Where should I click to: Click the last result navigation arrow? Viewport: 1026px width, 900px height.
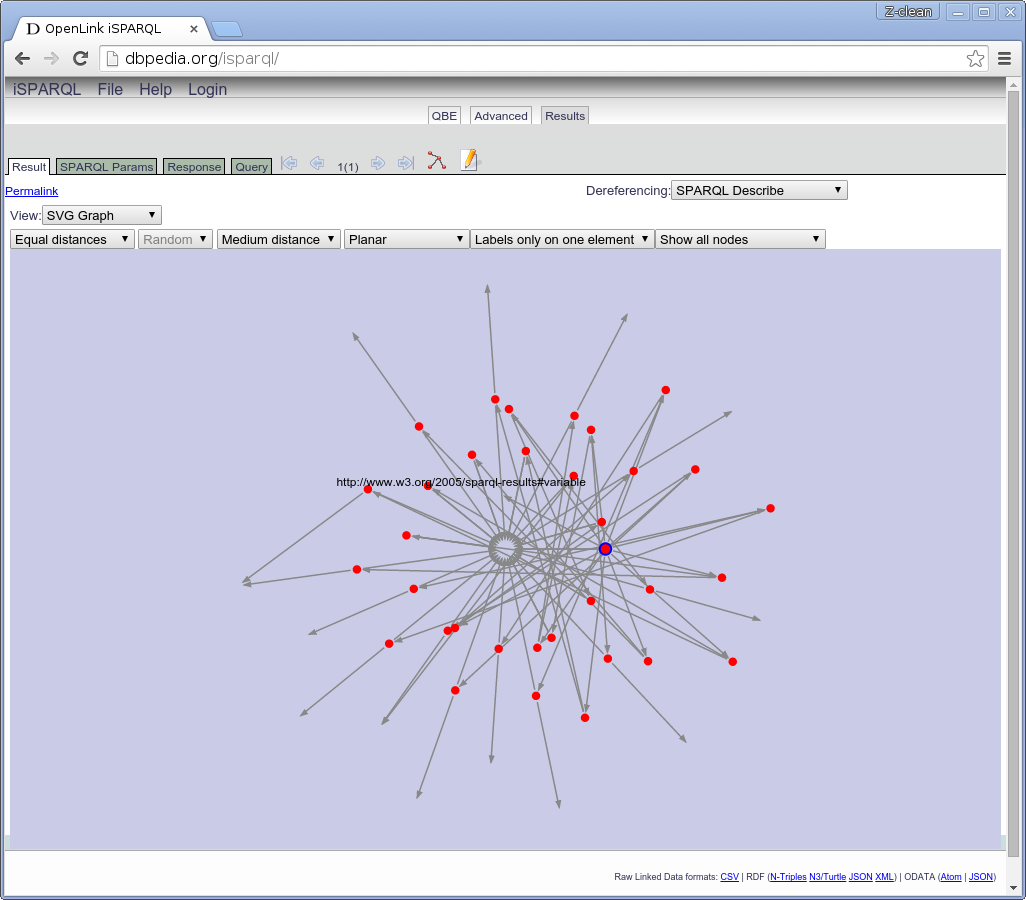(406, 163)
